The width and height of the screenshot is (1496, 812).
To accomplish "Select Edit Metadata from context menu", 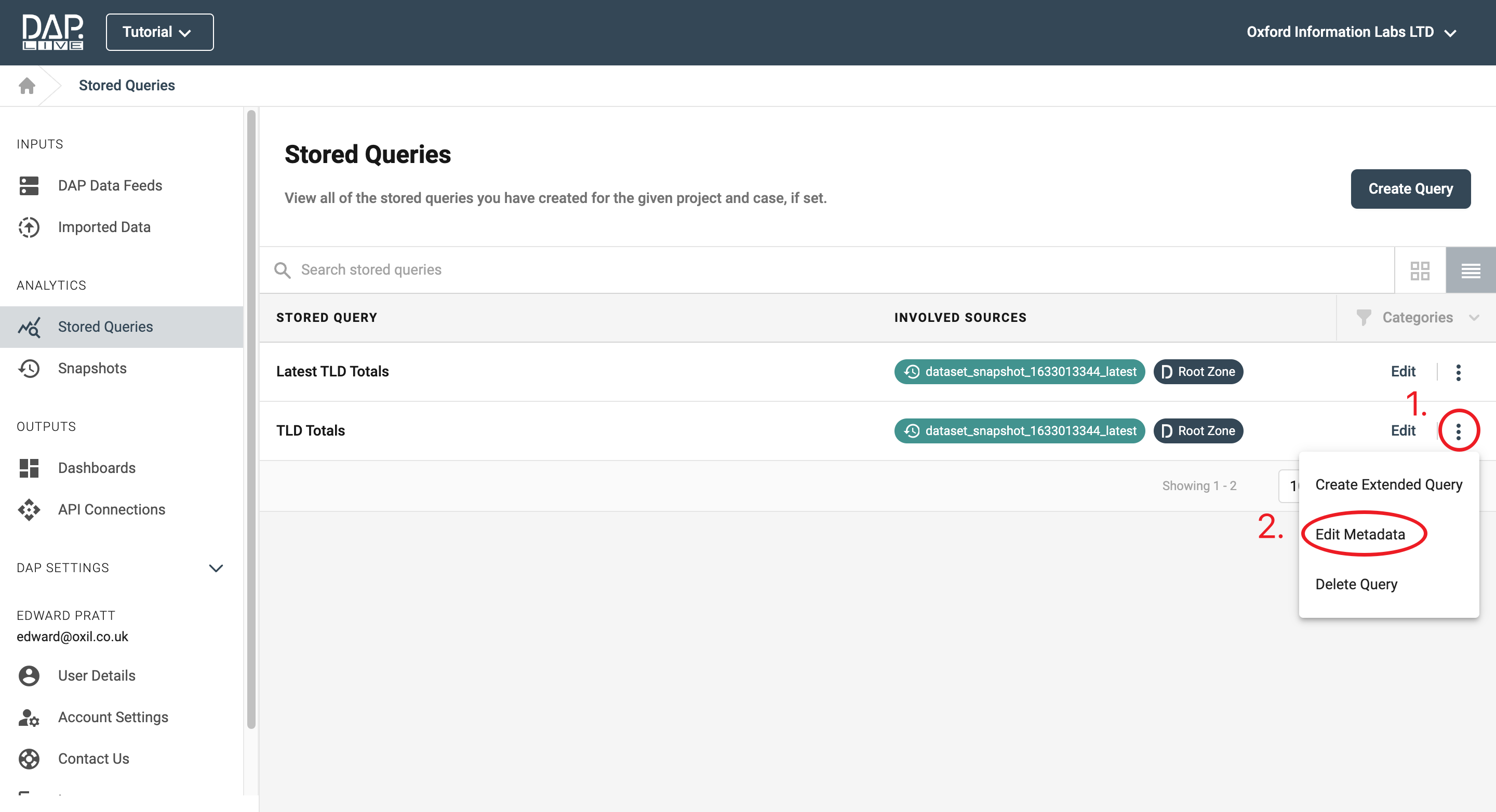I will pyautogui.click(x=1360, y=534).
